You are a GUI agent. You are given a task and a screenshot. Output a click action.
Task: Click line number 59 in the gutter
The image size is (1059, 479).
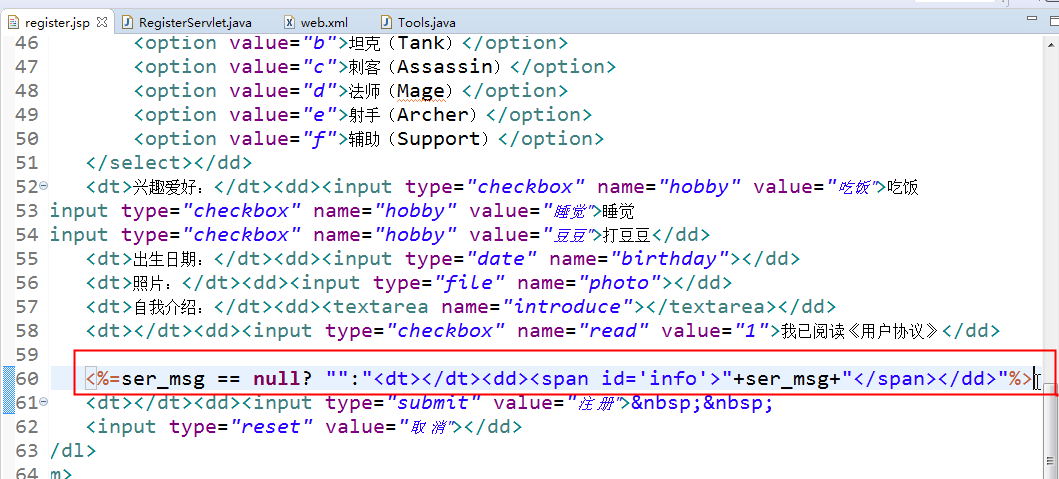click(26, 355)
